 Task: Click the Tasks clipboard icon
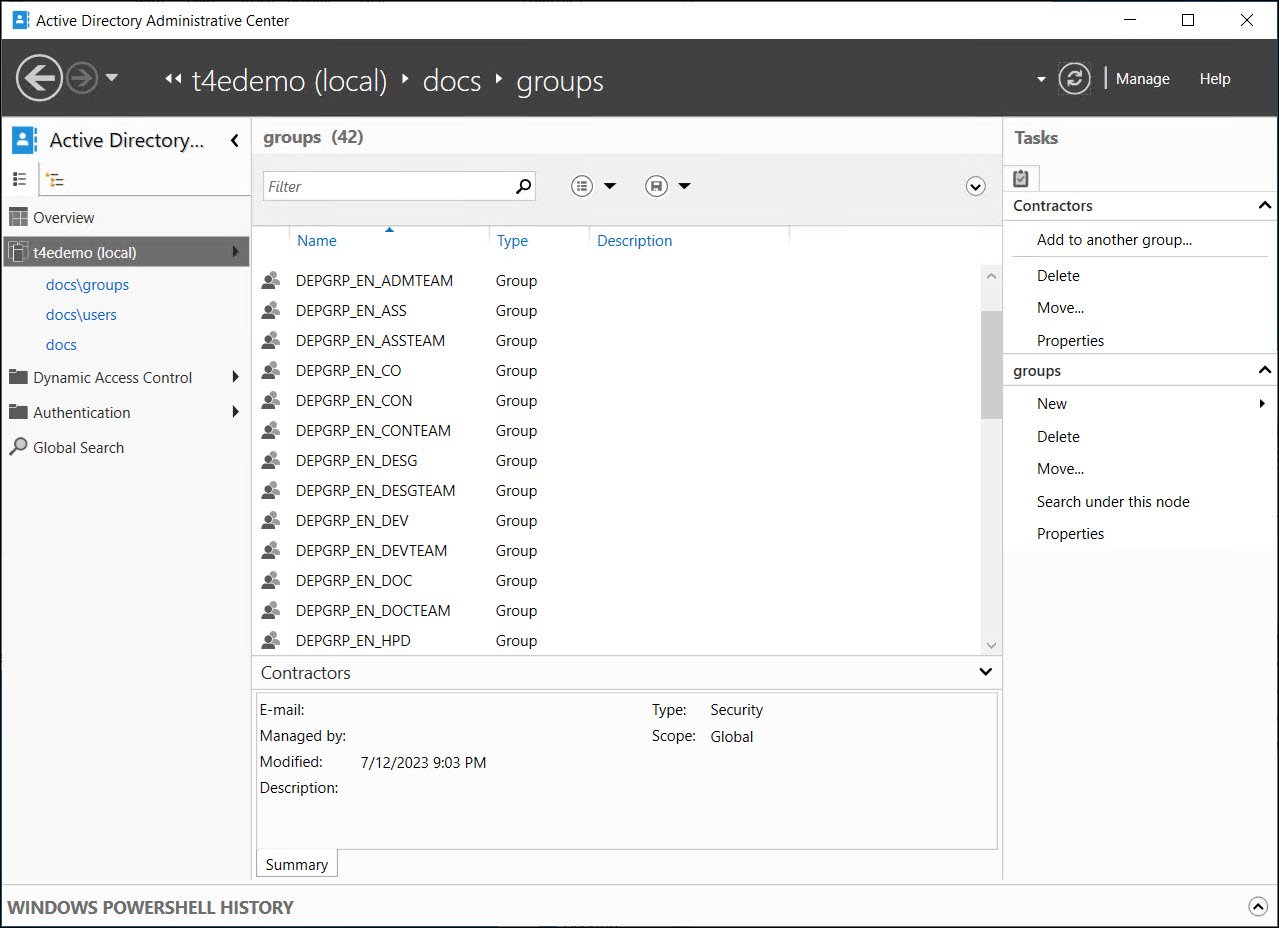[x=1020, y=178]
